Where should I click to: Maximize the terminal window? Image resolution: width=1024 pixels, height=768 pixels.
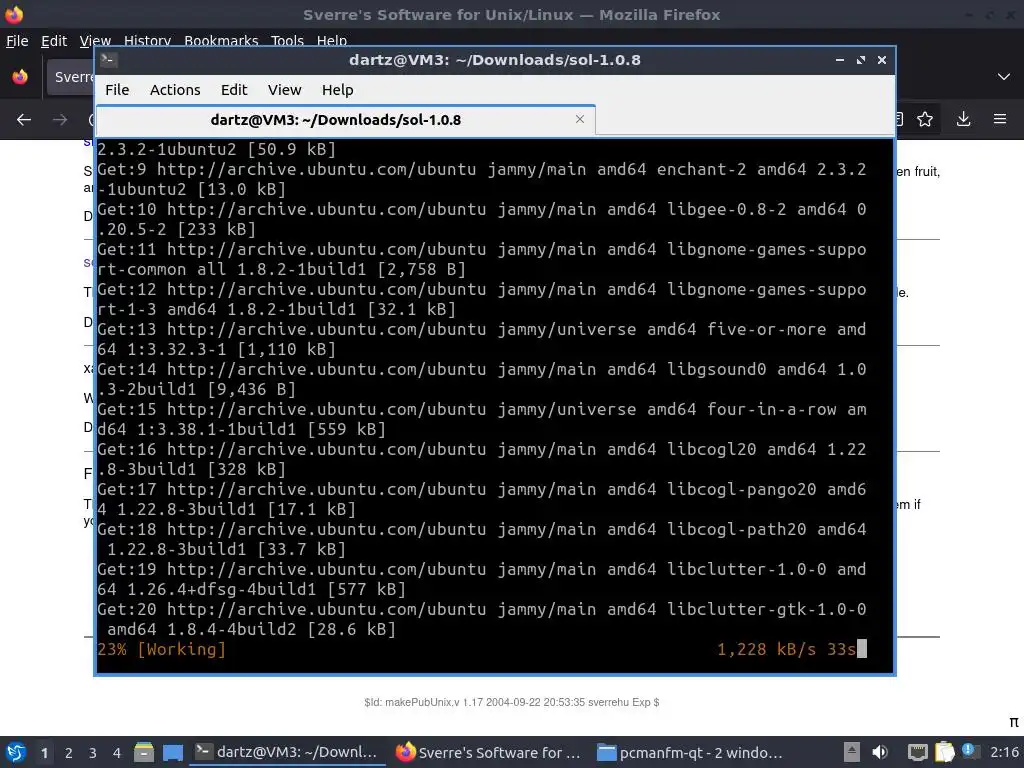coord(861,60)
